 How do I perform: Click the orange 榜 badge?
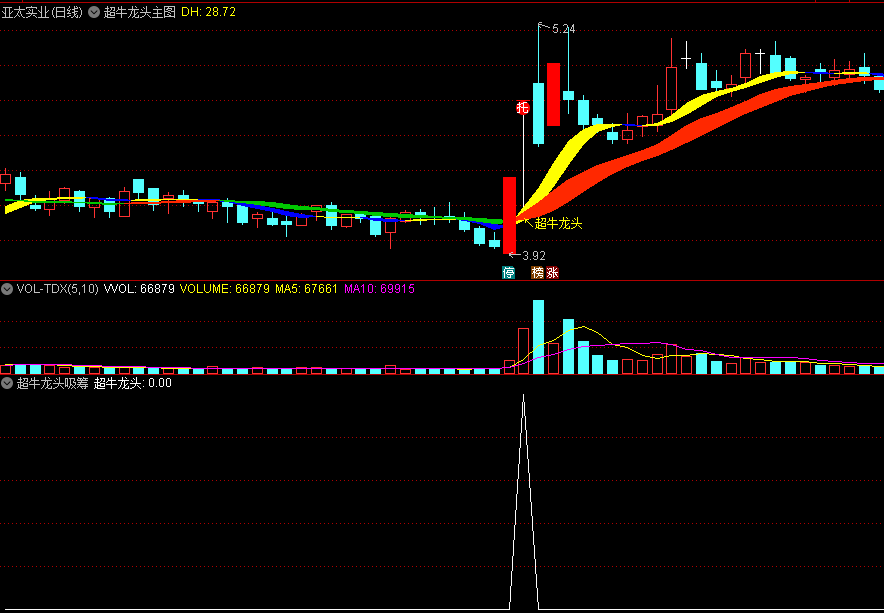coord(538,273)
